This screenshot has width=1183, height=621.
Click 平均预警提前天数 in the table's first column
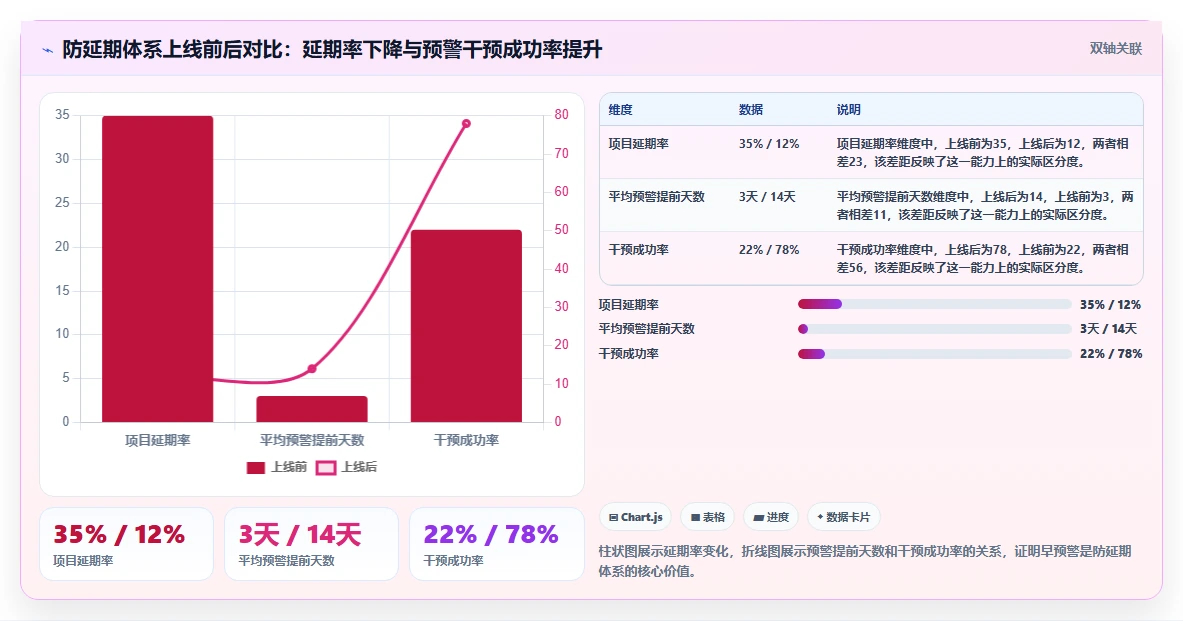click(x=656, y=196)
